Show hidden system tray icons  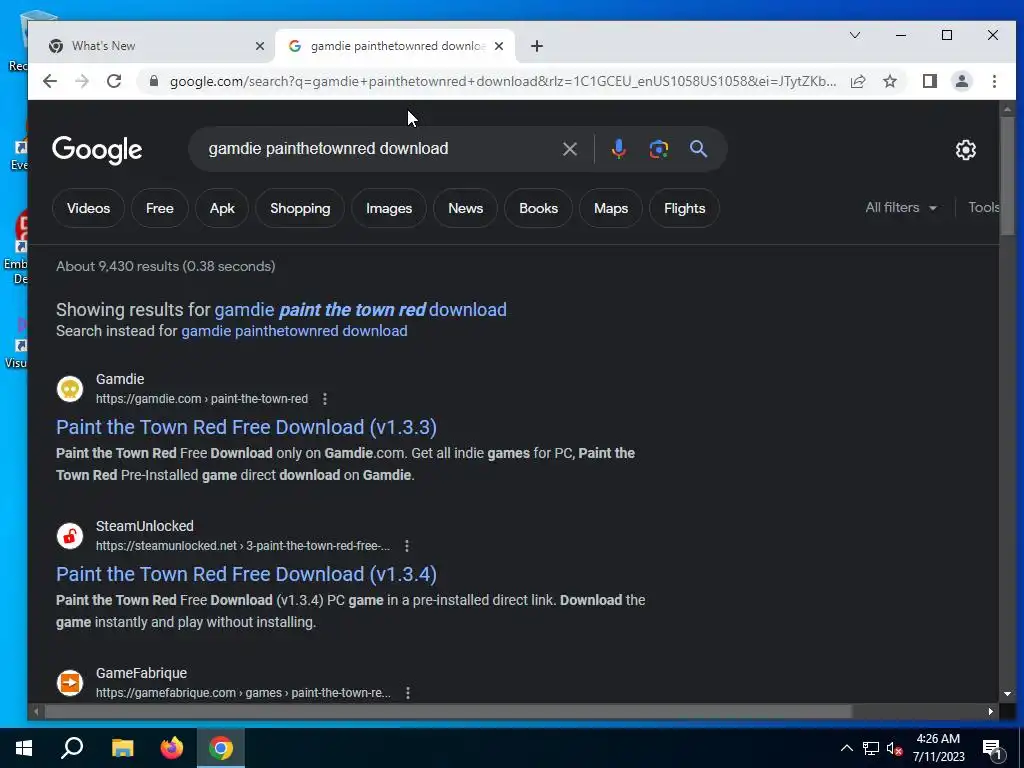[846, 748]
